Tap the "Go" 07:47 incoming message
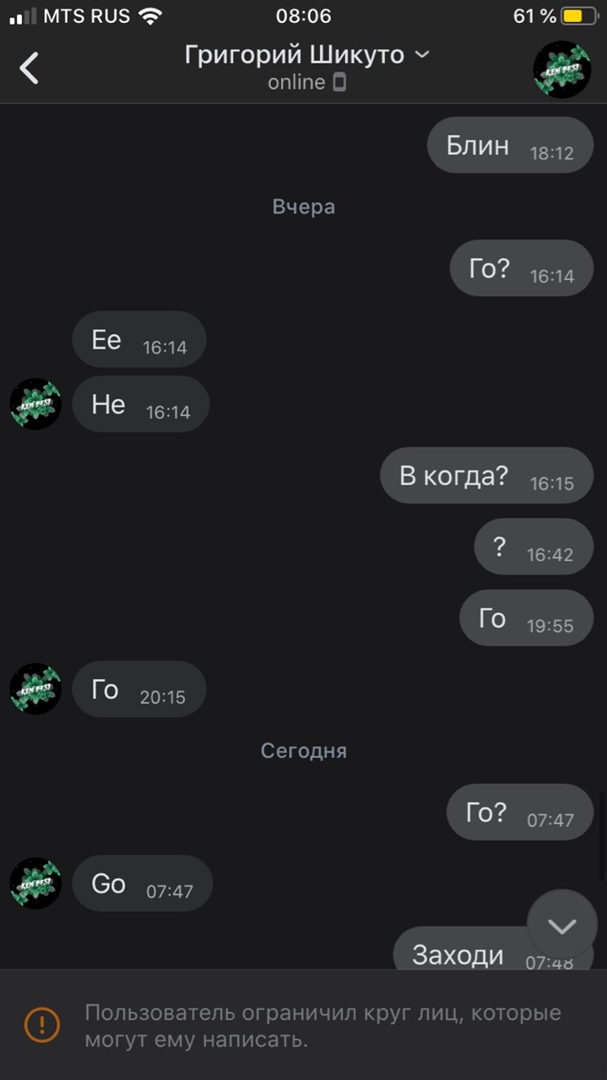Screen dimensions: 607x1080 (x=143, y=883)
